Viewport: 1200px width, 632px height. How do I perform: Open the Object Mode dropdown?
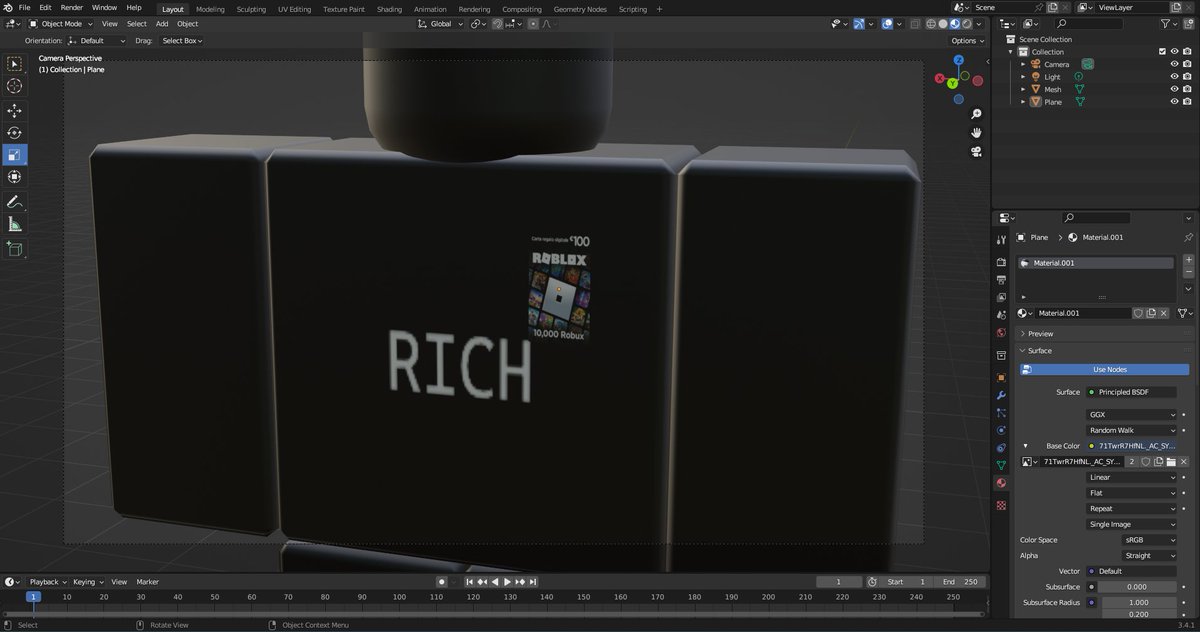(61, 23)
